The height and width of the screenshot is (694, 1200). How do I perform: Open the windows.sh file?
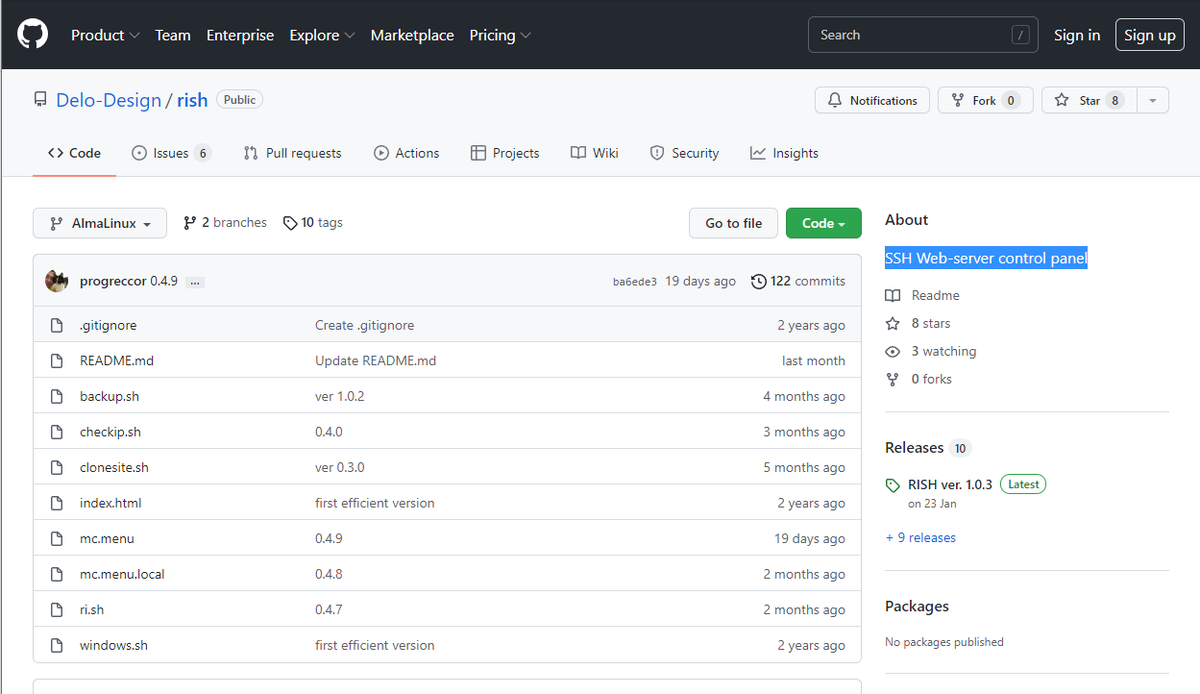tap(114, 645)
